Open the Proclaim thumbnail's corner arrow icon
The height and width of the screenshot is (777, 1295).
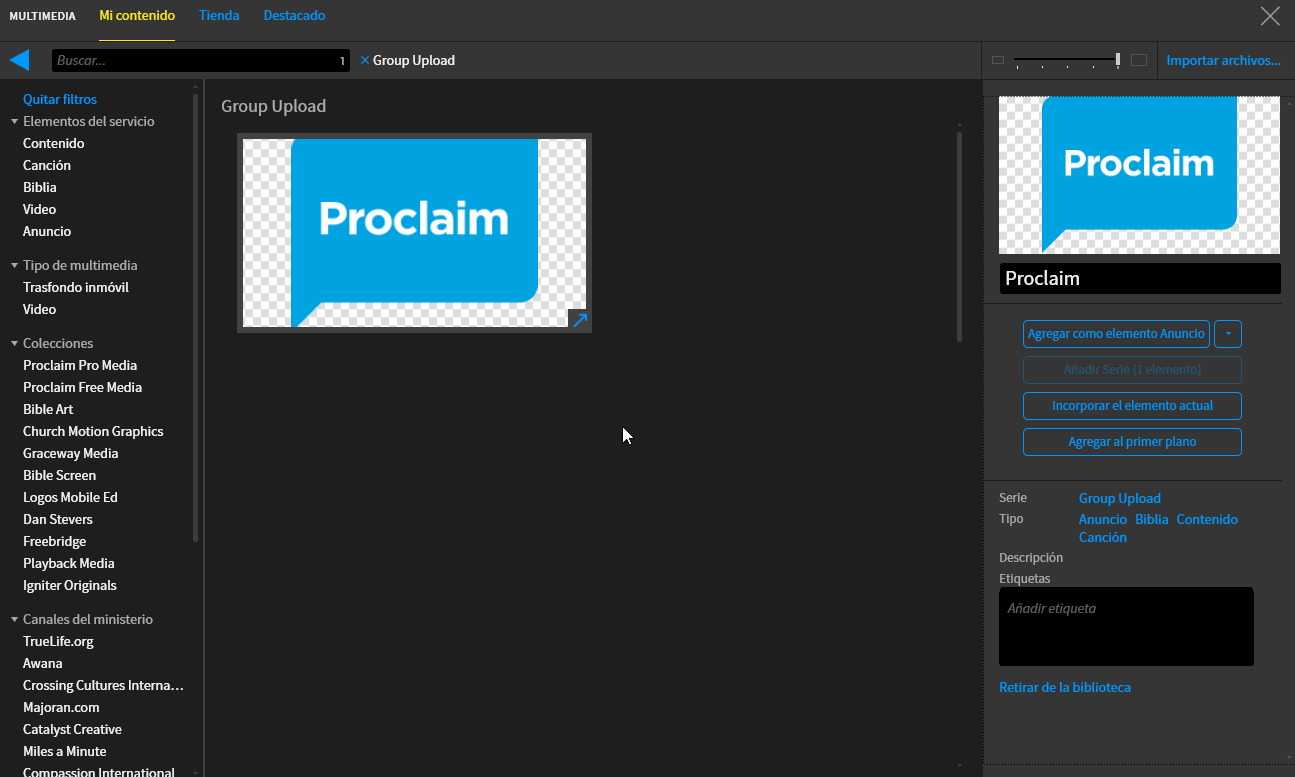tap(579, 320)
